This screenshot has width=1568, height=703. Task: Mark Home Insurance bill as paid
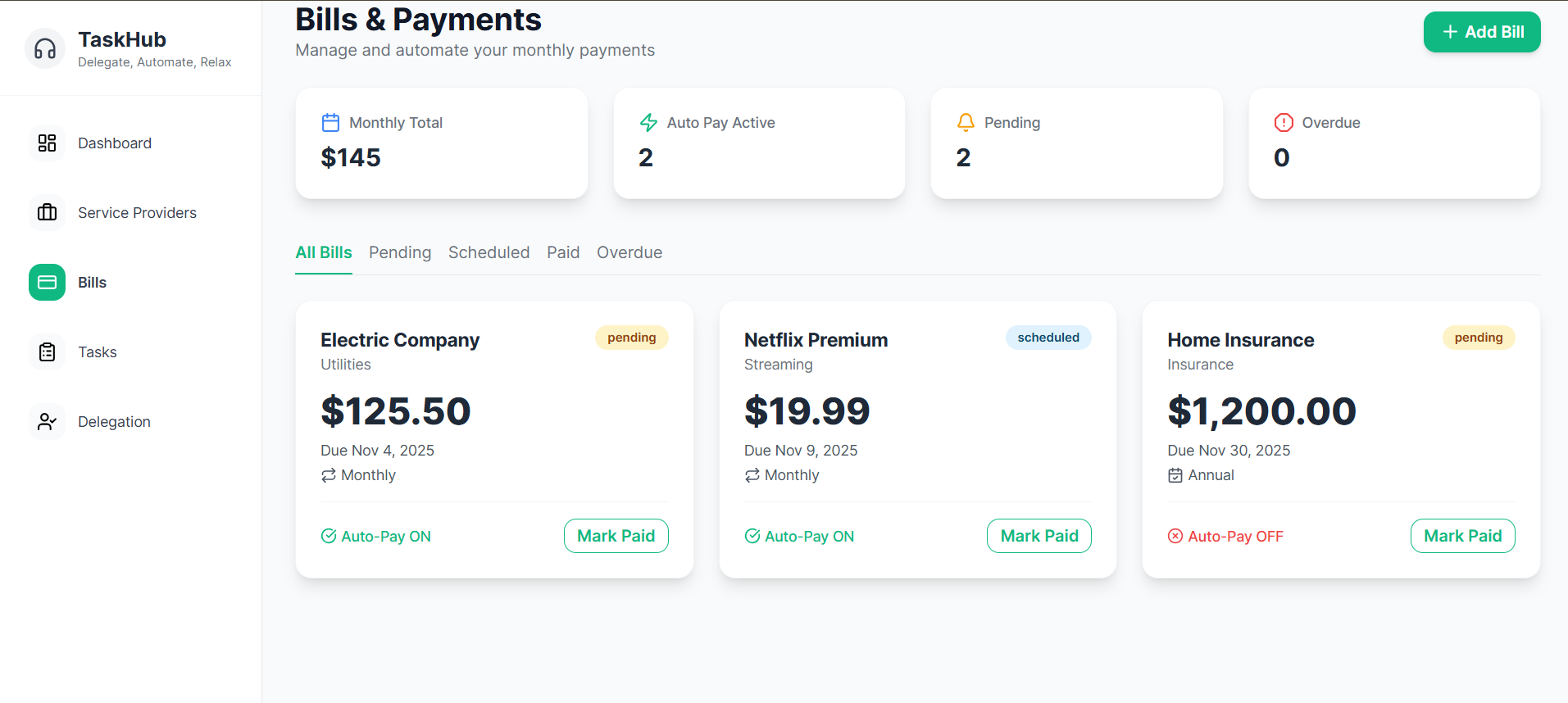pos(1462,536)
